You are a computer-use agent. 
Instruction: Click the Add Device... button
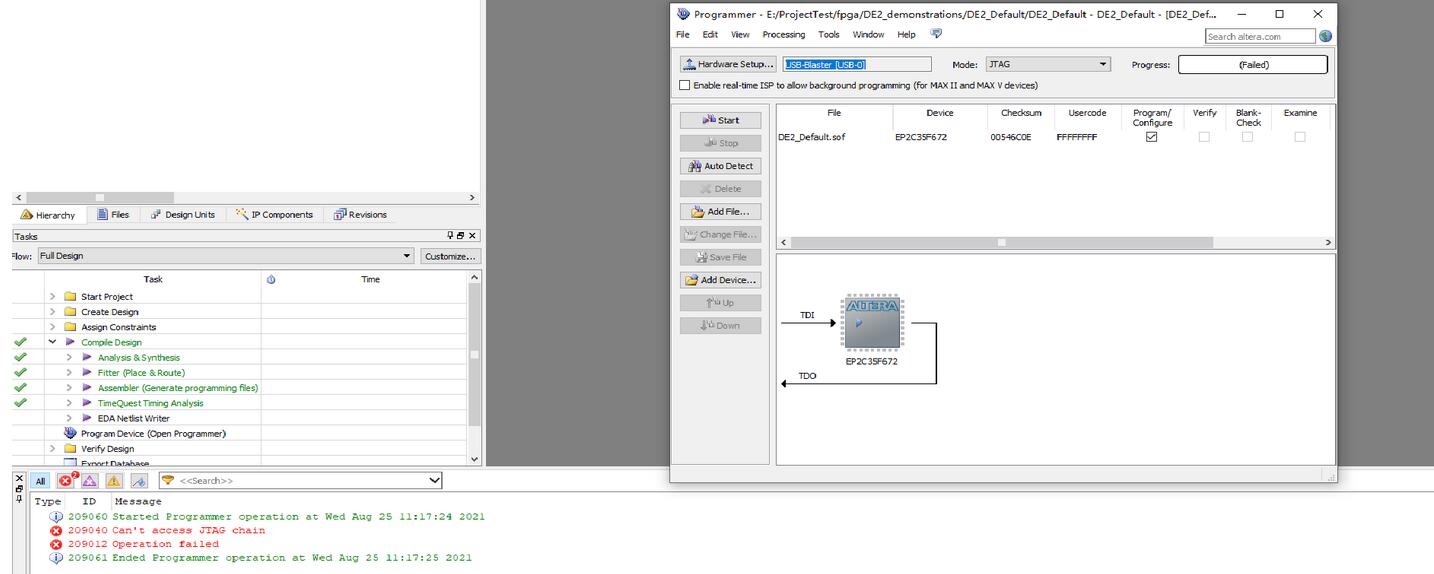click(x=720, y=280)
